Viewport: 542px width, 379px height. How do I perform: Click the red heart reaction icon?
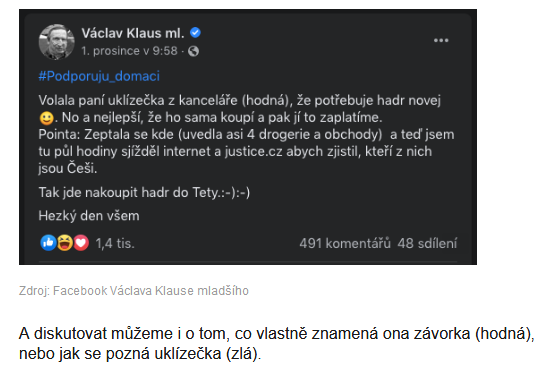point(81,243)
